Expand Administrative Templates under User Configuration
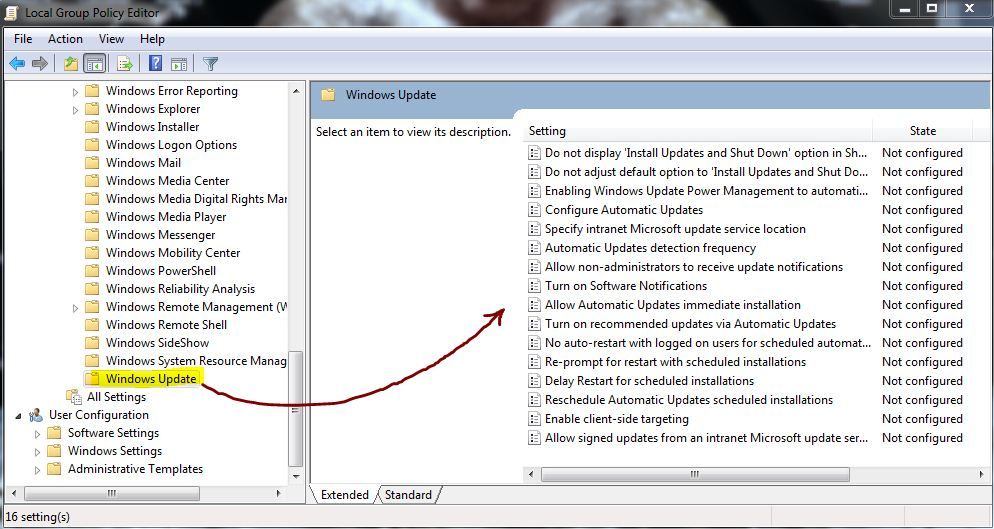 point(37,470)
